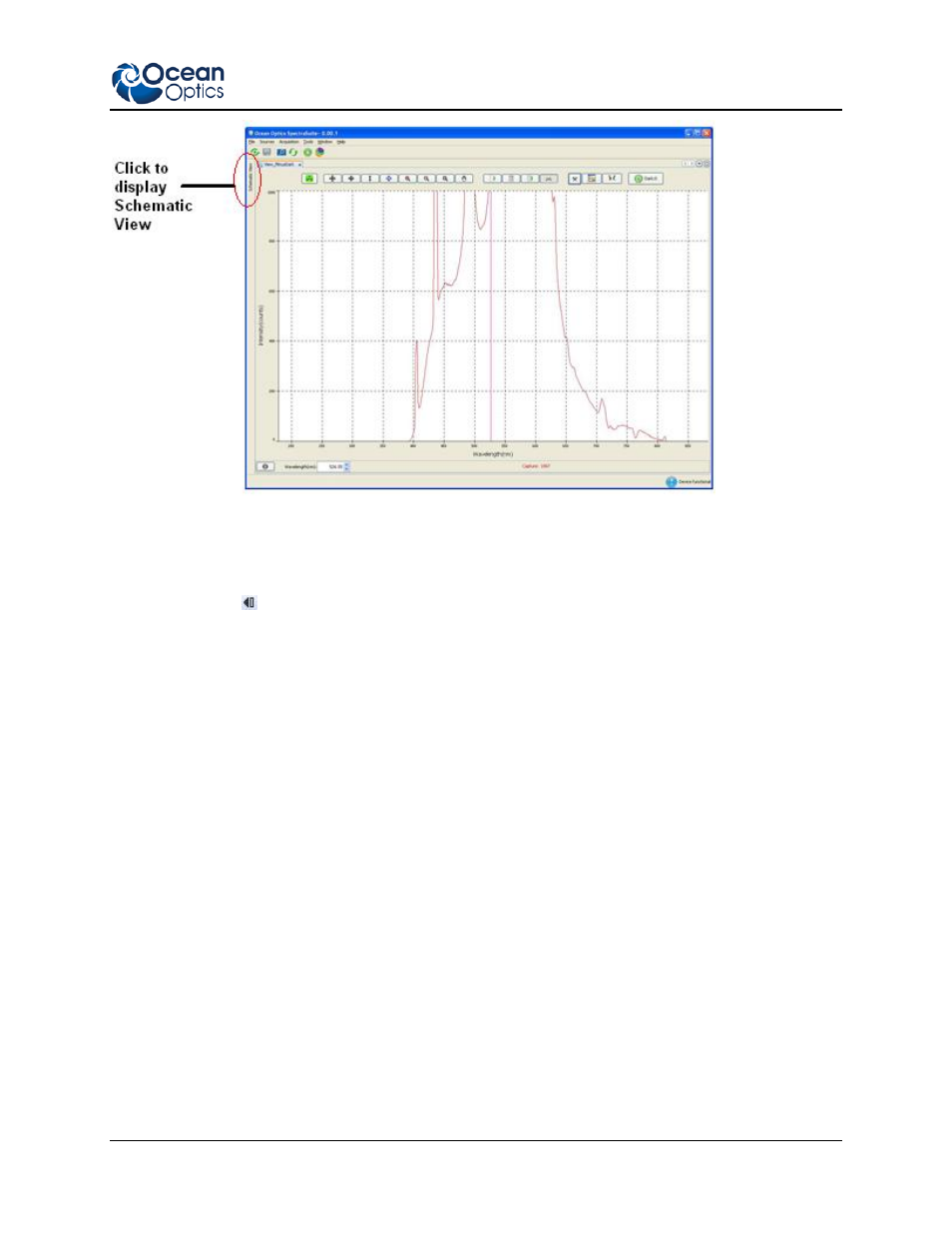Image resolution: width=952 pixels, height=1233 pixels.
Task: Toggle the last processing mode button before the green-circle button
Action: (612, 179)
